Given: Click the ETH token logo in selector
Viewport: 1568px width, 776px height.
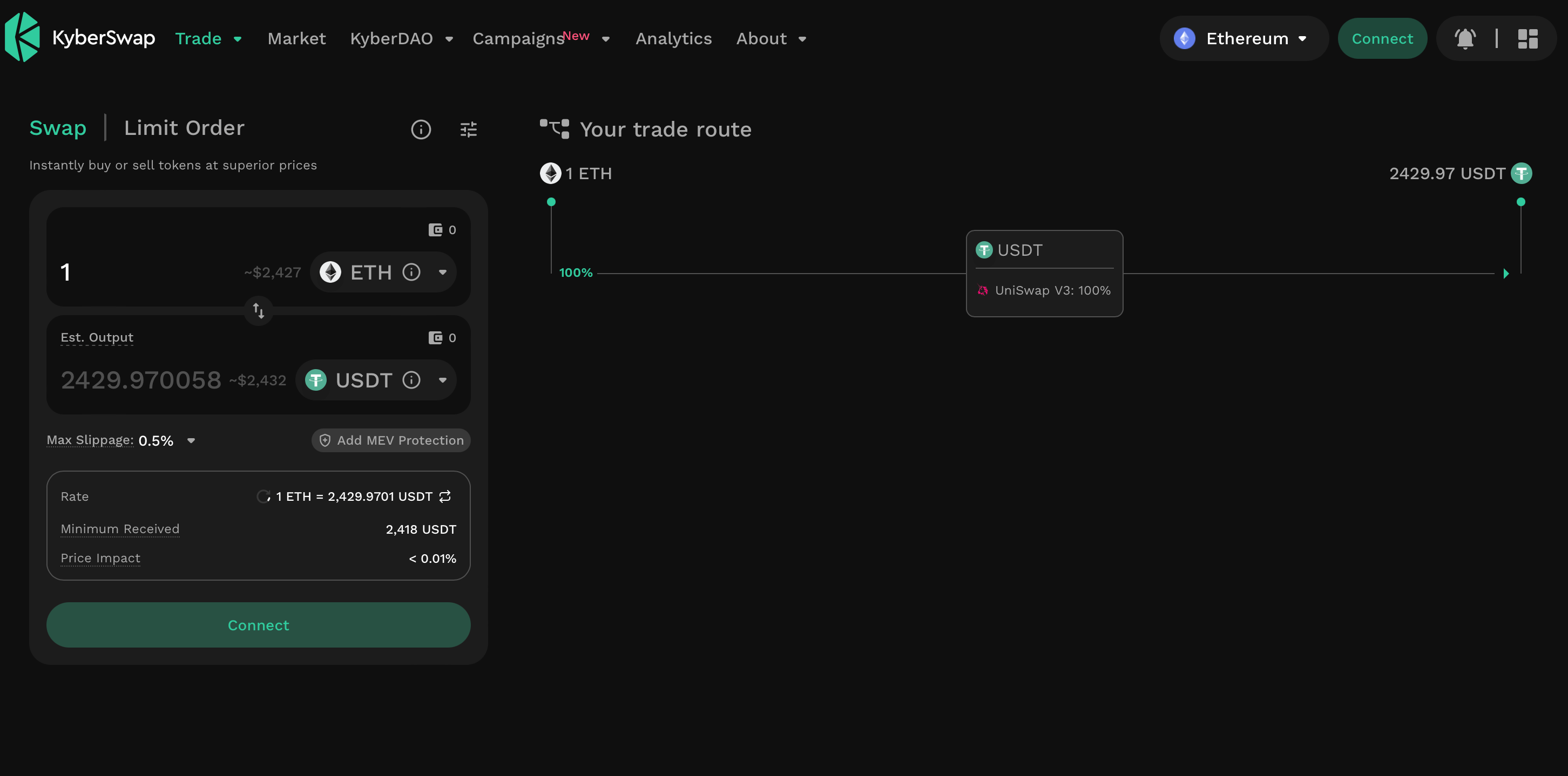Looking at the screenshot, I should point(330,272).
